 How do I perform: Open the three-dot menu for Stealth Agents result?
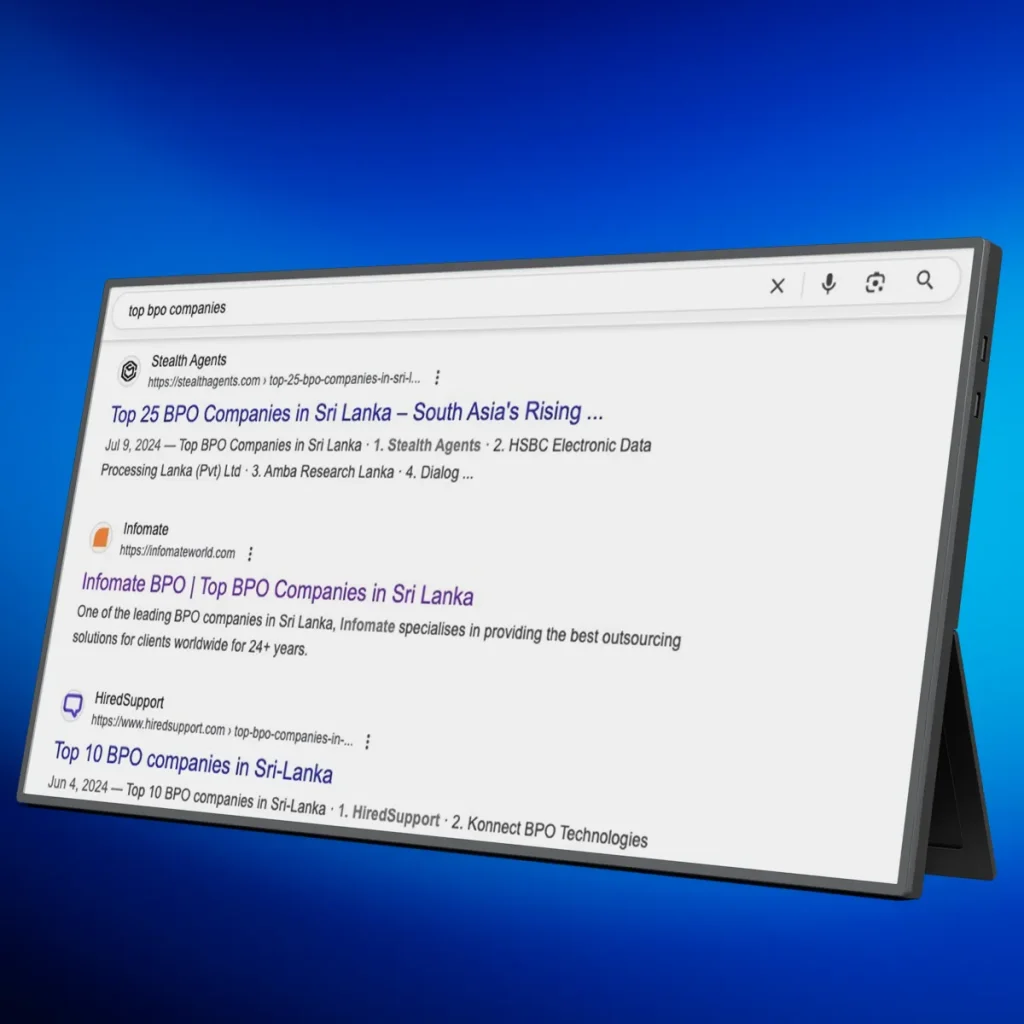(x=437, y=378)
